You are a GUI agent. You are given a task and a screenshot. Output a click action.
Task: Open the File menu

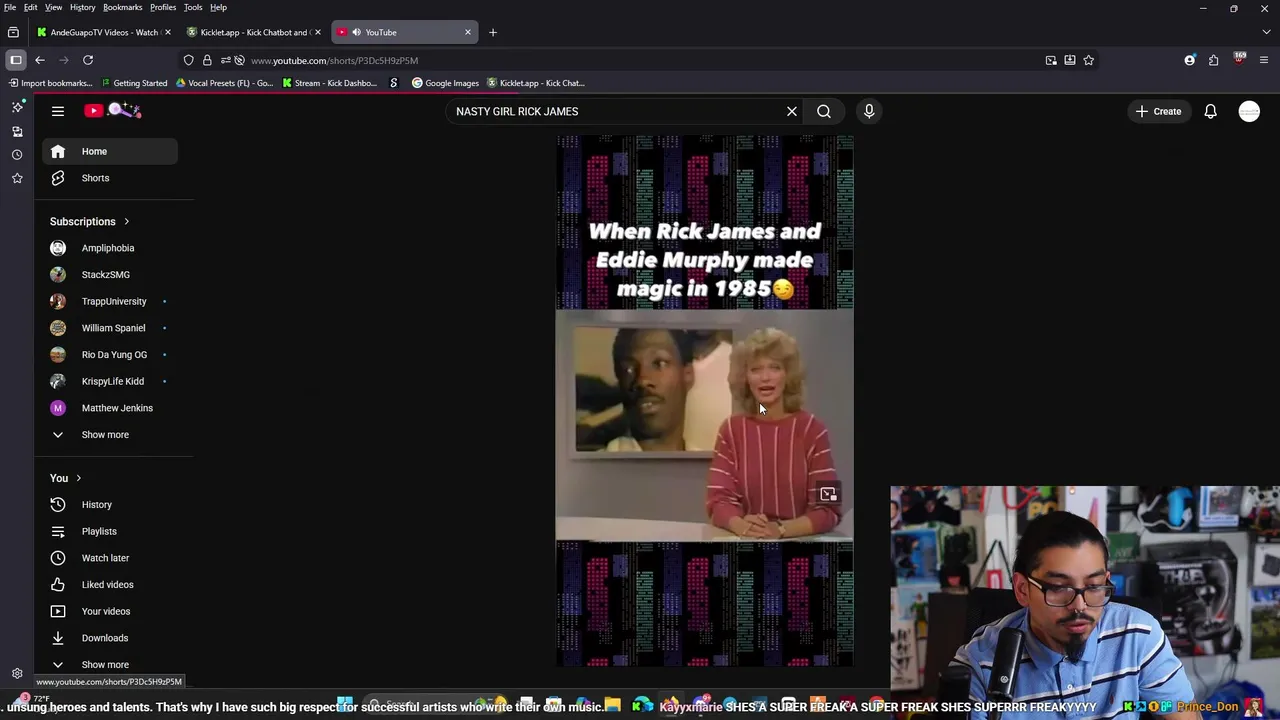click(10, 7)
